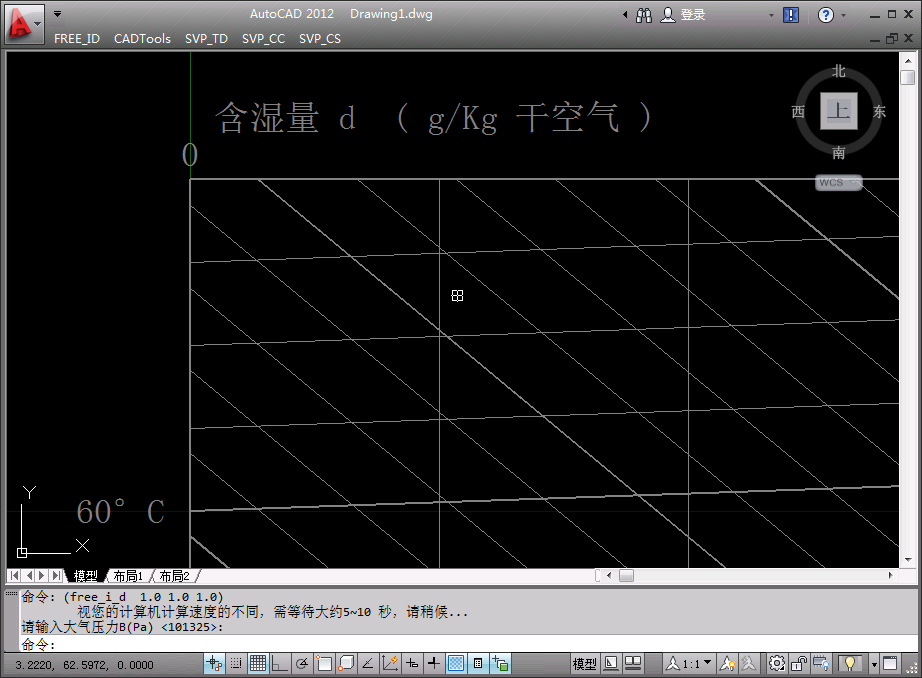Click the horizontal scrollbar thumb
922x678 pixels.
(626, 576)
